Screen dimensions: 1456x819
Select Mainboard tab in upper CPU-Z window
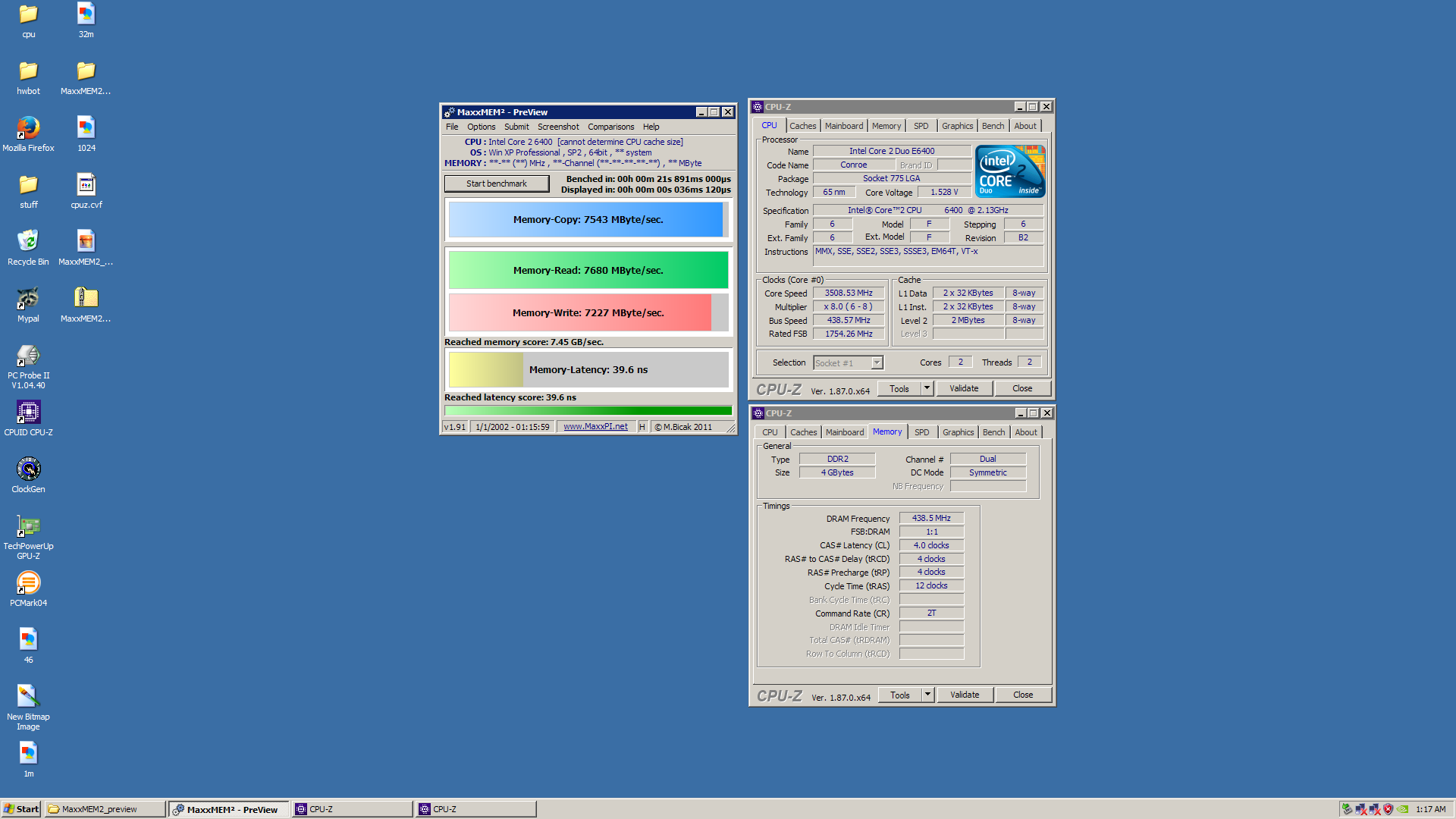(844, 126)
